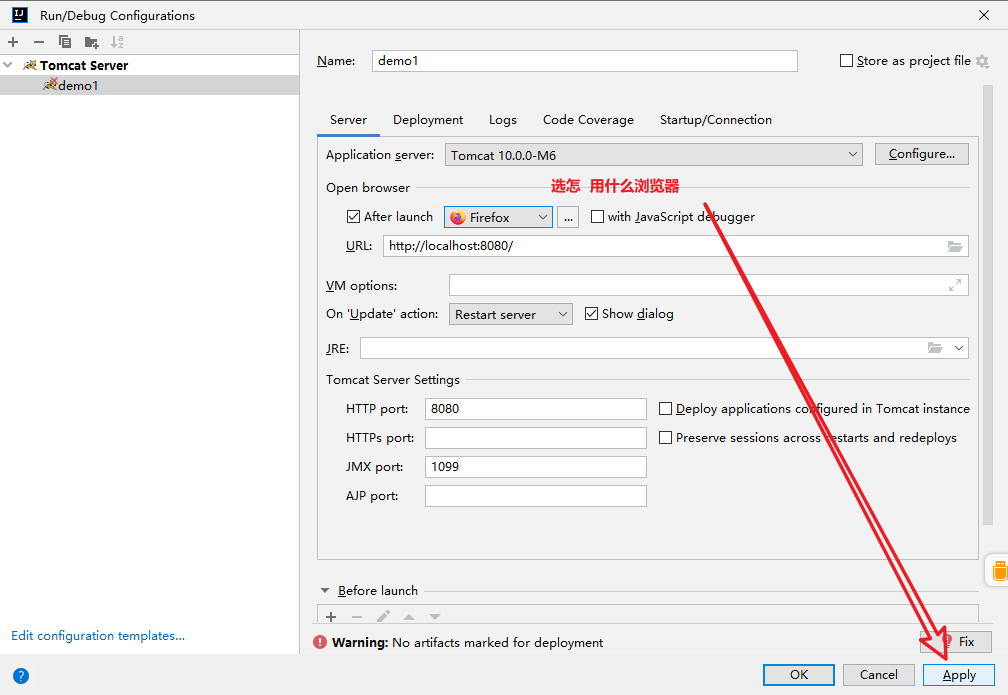Close the Run/Debug Configurations dialog
1008x695 pixels.
click(984, 15)
